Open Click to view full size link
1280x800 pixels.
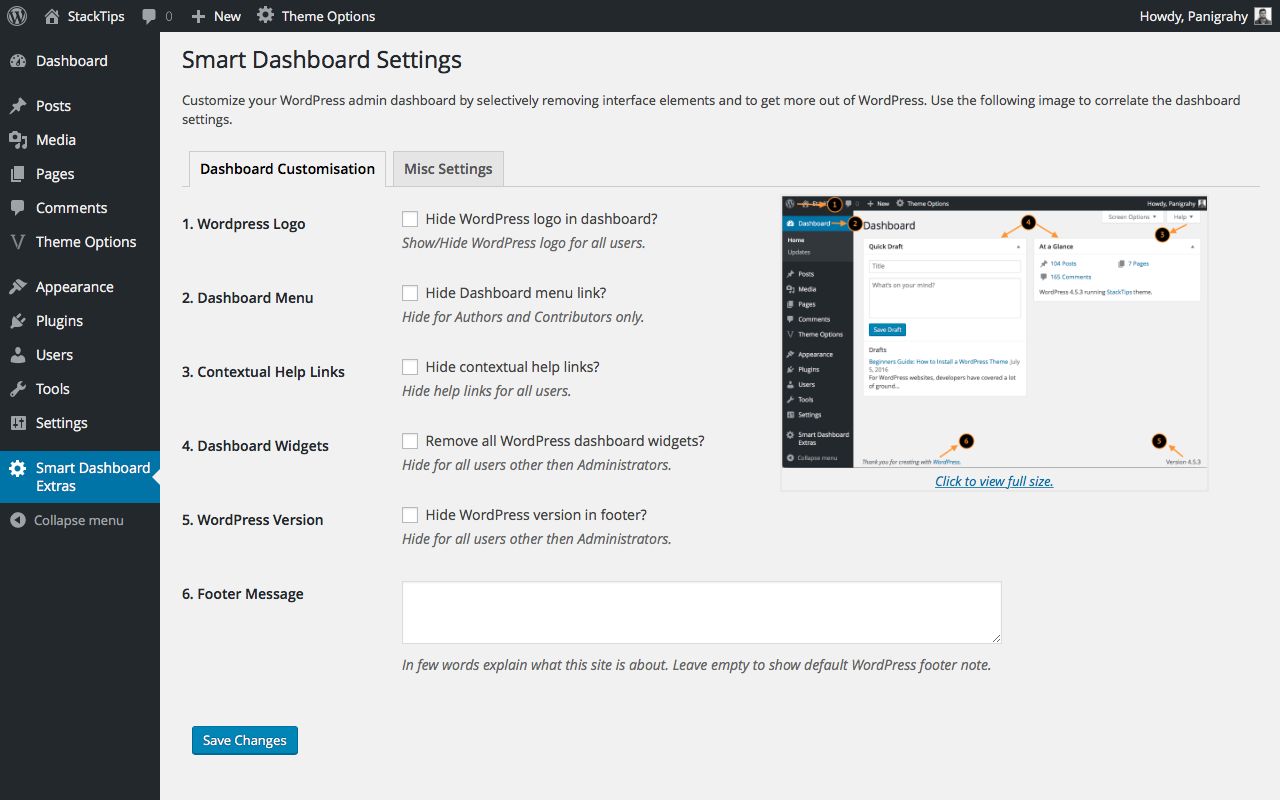coord(994,481)
